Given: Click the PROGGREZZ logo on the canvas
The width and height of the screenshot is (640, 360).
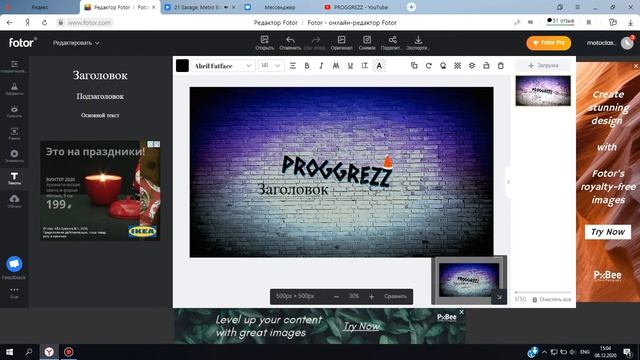Looking at the screenshot, I should 337,170.
